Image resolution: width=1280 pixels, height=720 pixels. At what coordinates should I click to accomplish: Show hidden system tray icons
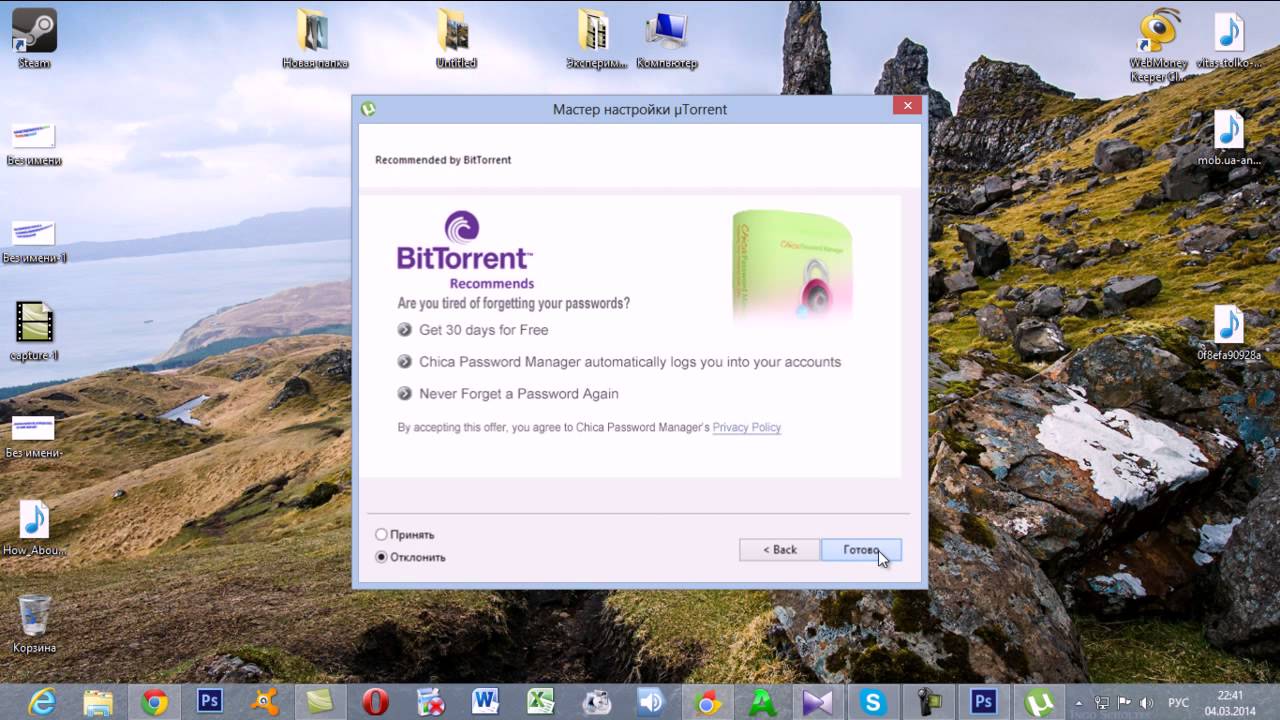click(x=1078, y=703)
